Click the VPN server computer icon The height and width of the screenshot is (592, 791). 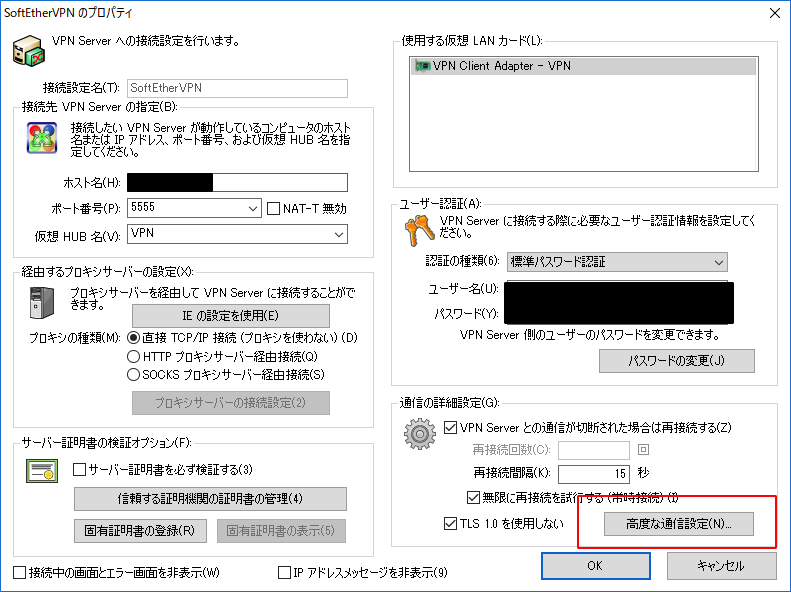pos(29,50)
